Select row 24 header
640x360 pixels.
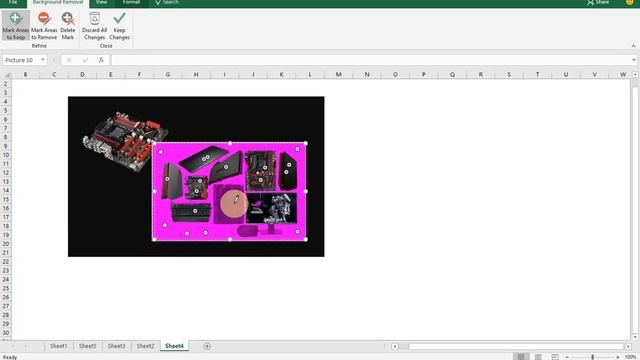click(6, 279)
